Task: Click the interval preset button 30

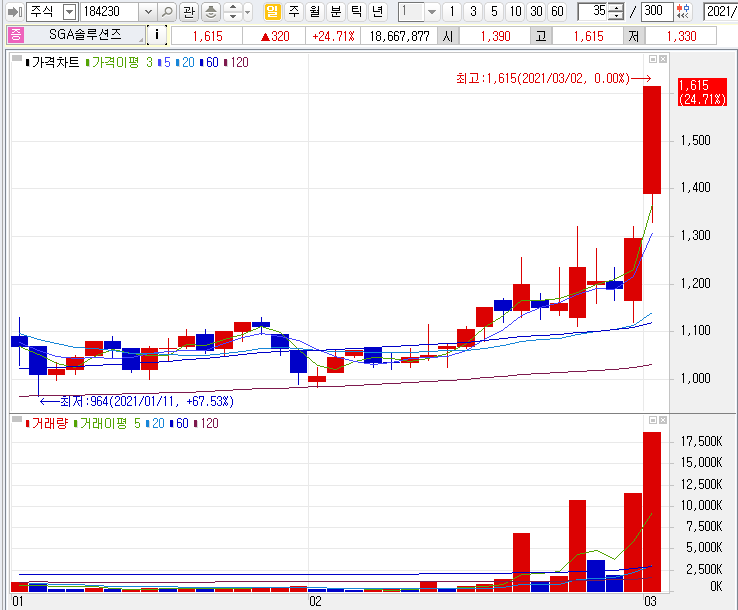Action: [x=537, y=11]
